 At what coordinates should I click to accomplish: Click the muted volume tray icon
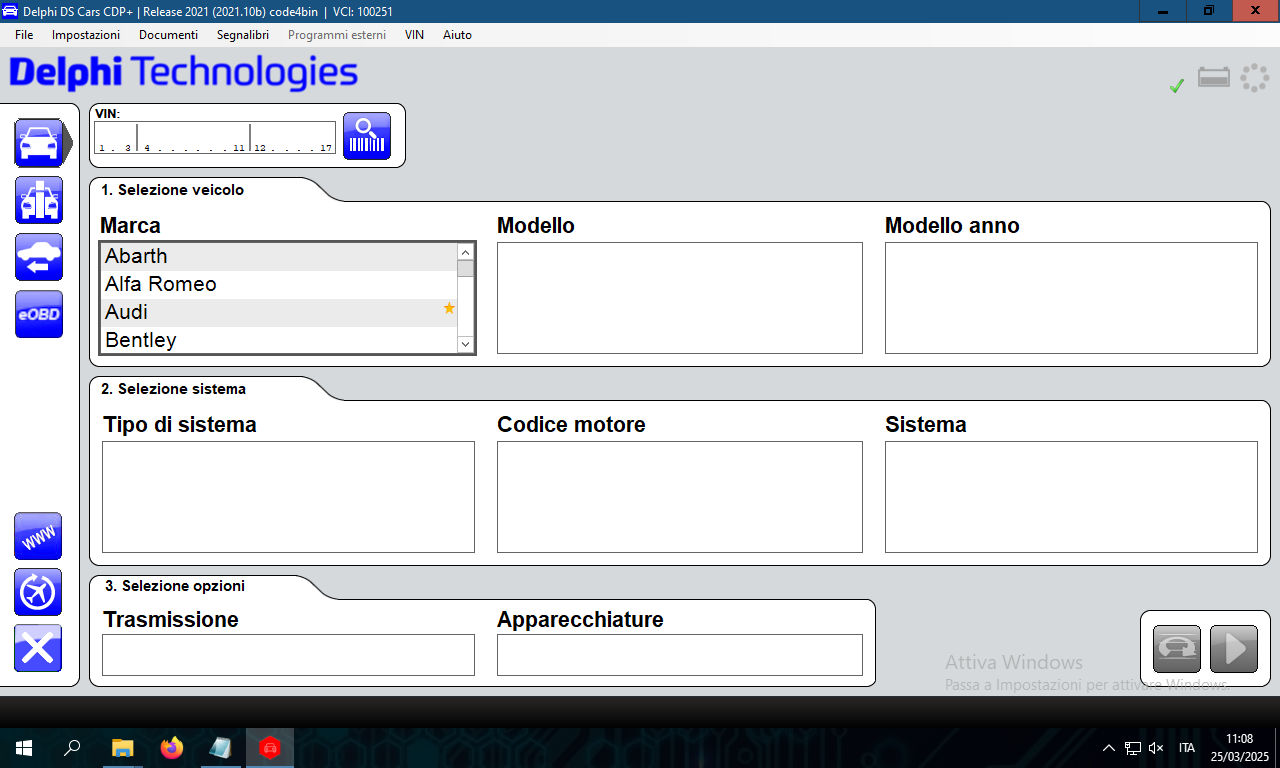click(1156, 748)
